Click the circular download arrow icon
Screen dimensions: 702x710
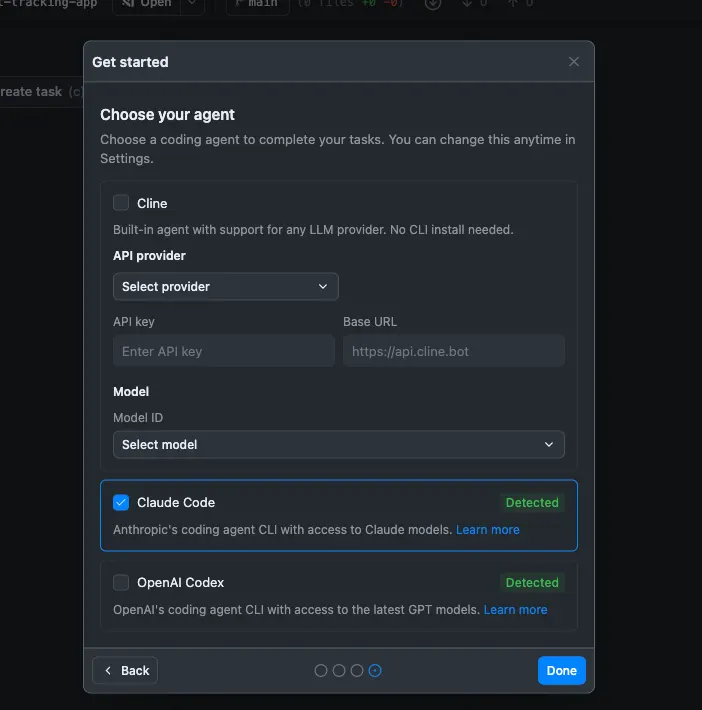coord(433,4)
